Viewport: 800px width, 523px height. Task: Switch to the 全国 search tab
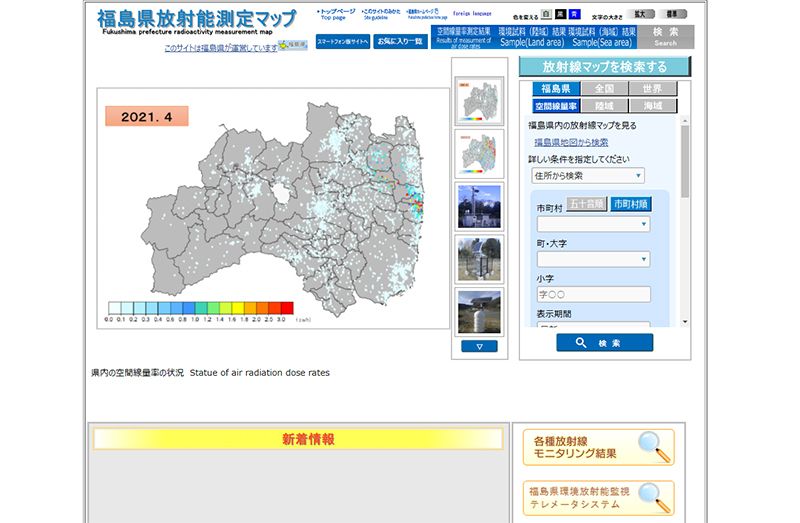(604, 89)
